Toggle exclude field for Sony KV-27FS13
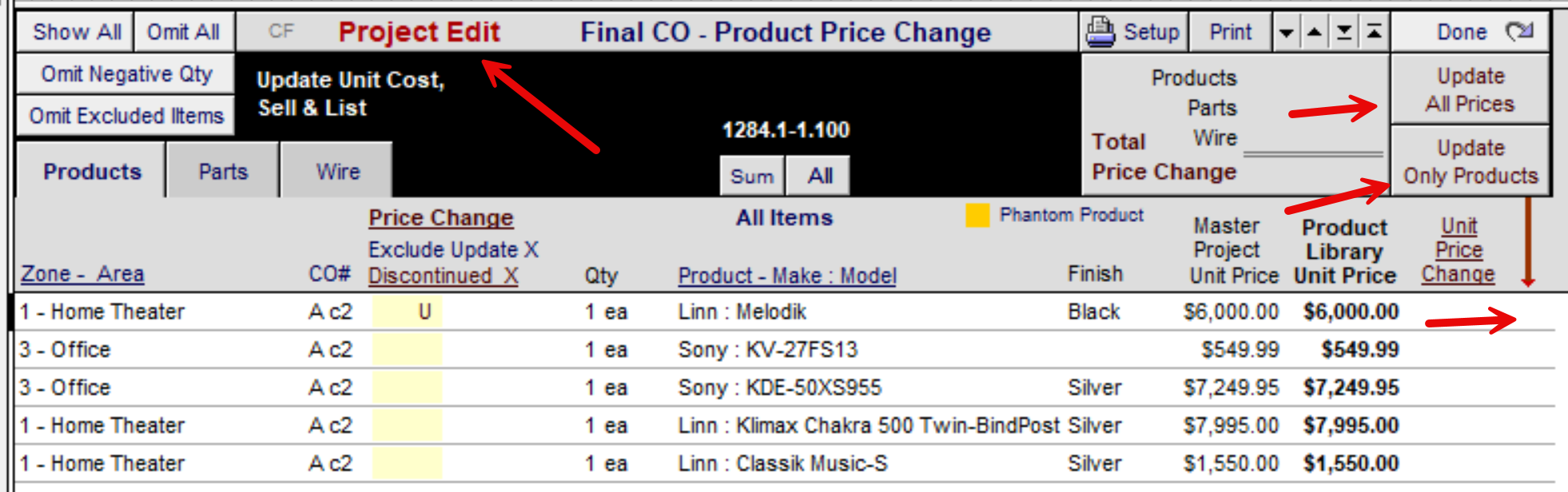This screenshot has height=492, width=1568. click(407, 350)
